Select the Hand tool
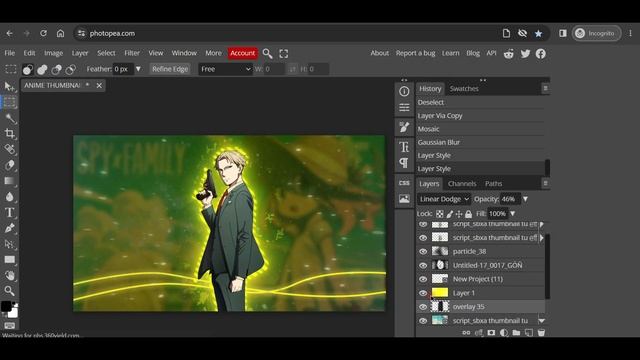The image size is (640, 360). click(9, 276)
